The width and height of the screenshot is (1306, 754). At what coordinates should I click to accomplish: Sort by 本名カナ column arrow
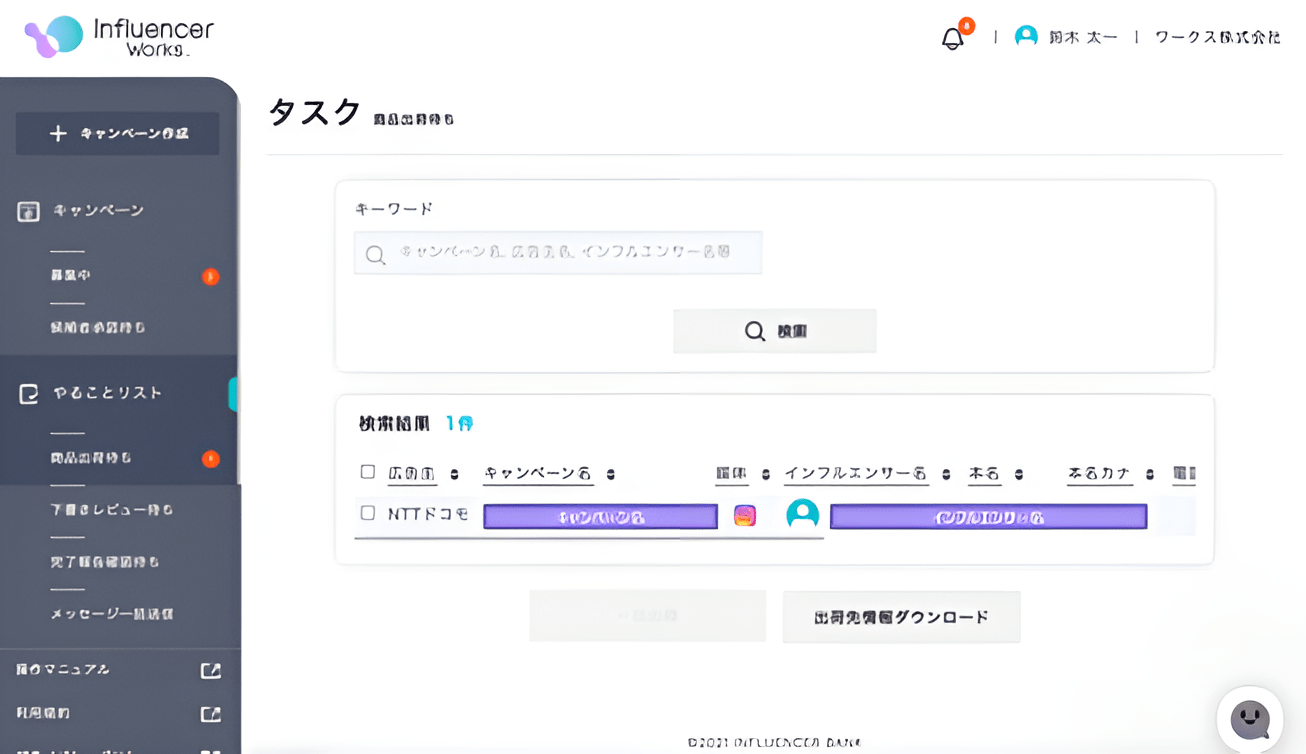pos(1150,475)
